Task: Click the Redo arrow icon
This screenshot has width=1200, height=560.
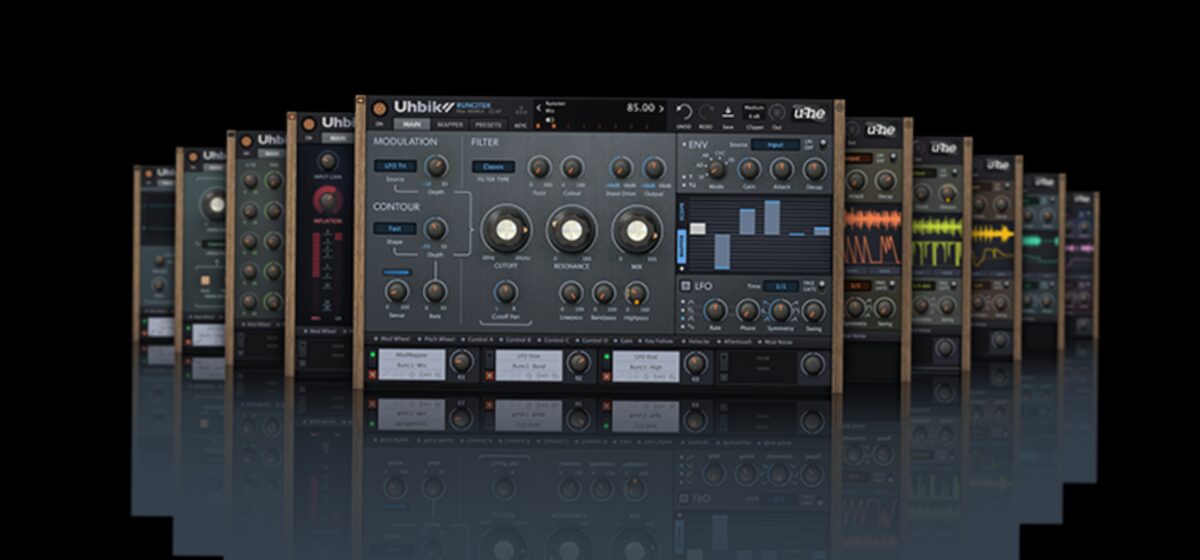Action: coord(706,111)
